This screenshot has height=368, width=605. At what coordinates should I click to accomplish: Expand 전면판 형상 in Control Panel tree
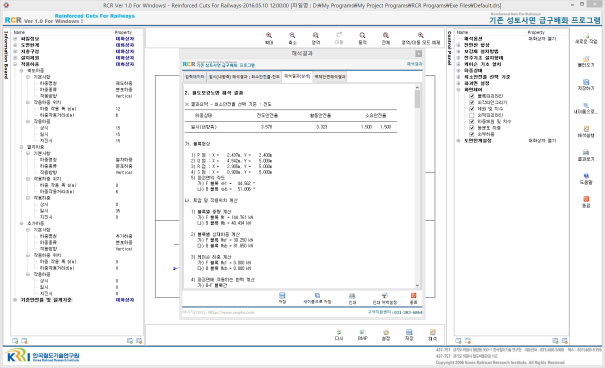coord(458,45)
